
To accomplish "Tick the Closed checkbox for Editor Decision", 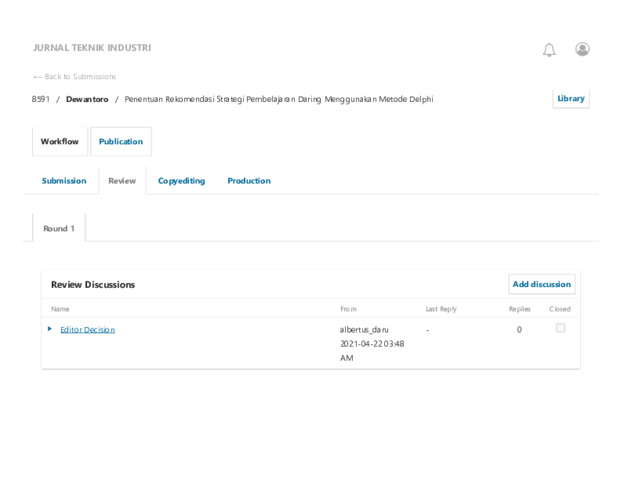I will [560, 328].
